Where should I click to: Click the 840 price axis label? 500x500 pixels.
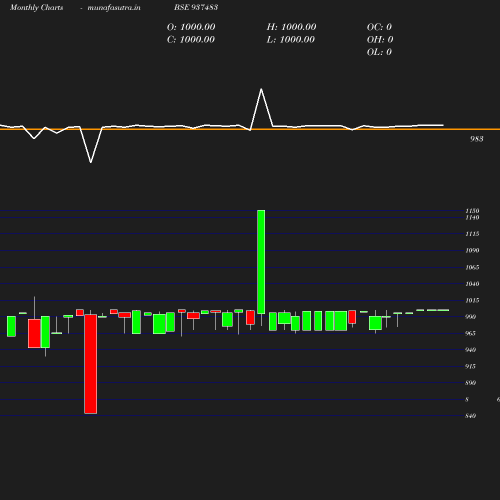(471, 416)
